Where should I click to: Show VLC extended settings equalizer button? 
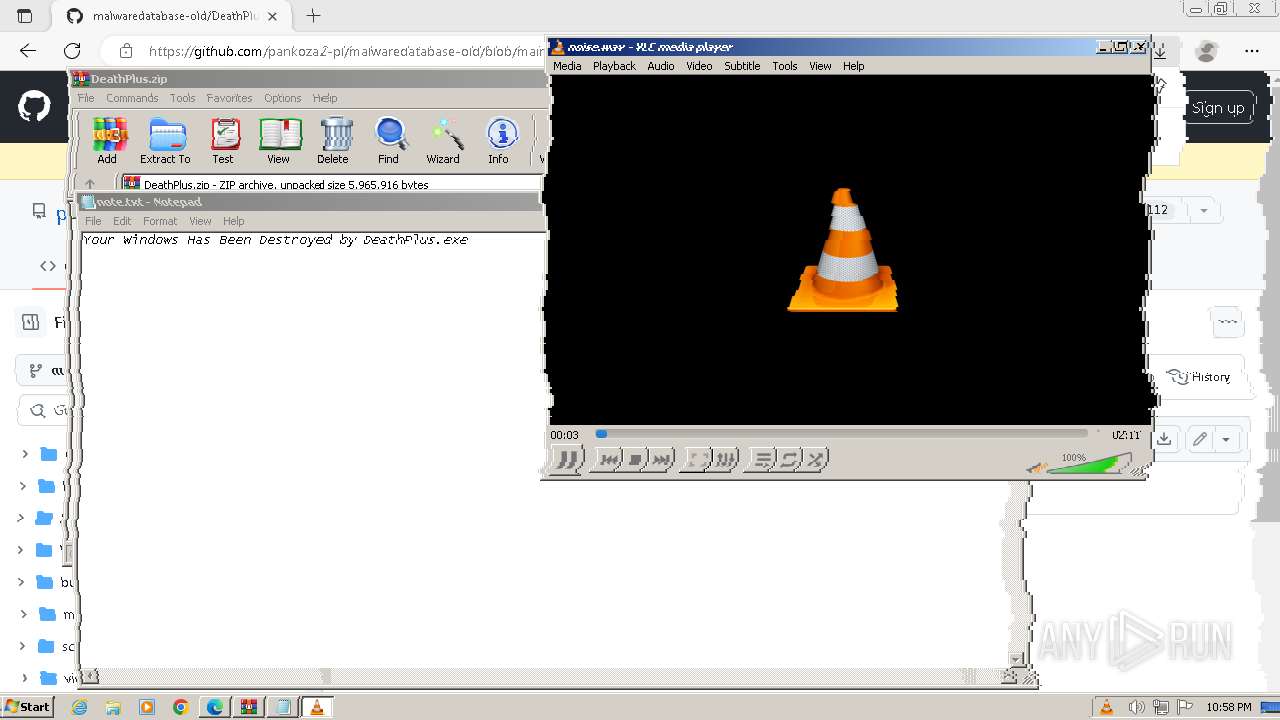pos(725,459)
